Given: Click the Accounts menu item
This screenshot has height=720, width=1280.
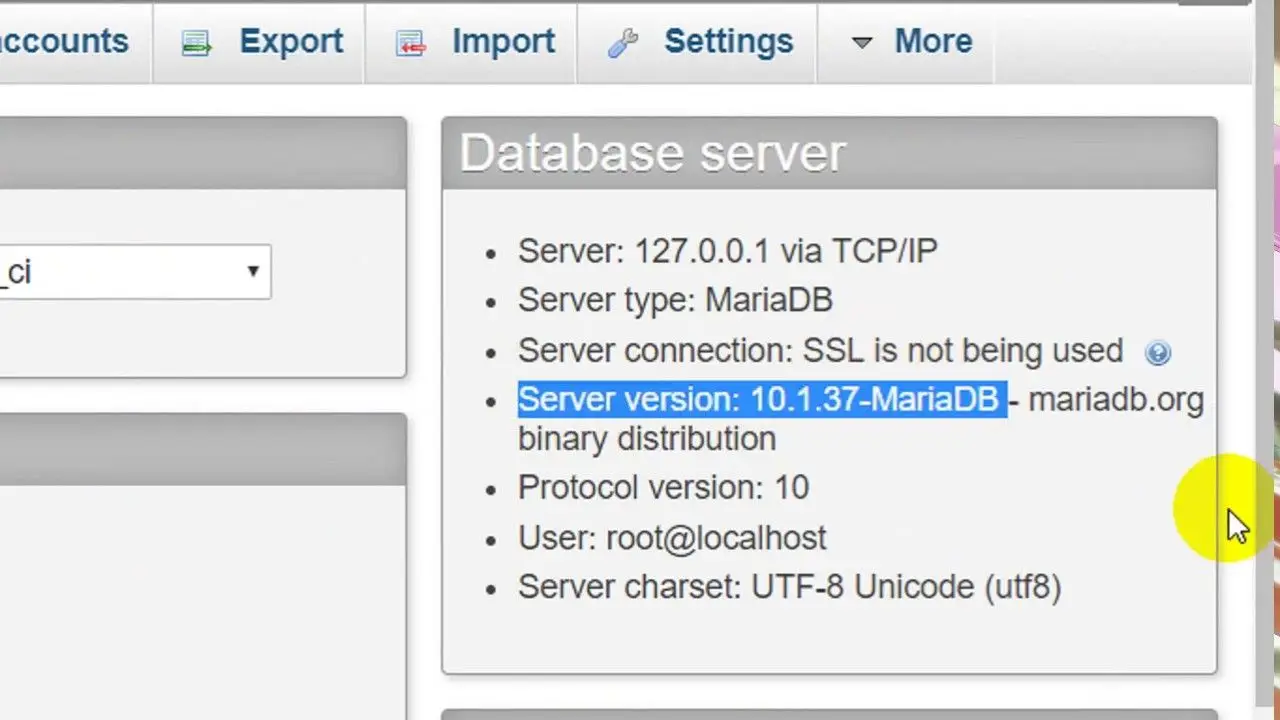Looking at the screenshot, I should coord(64,41).
